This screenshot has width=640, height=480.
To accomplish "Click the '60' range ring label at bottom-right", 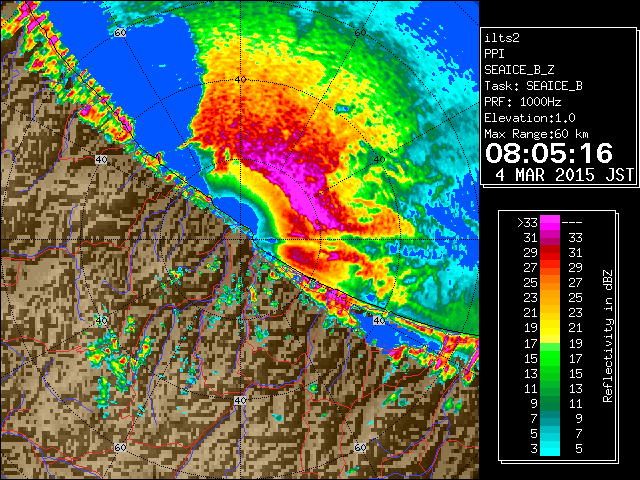I will tap(360, 447).
